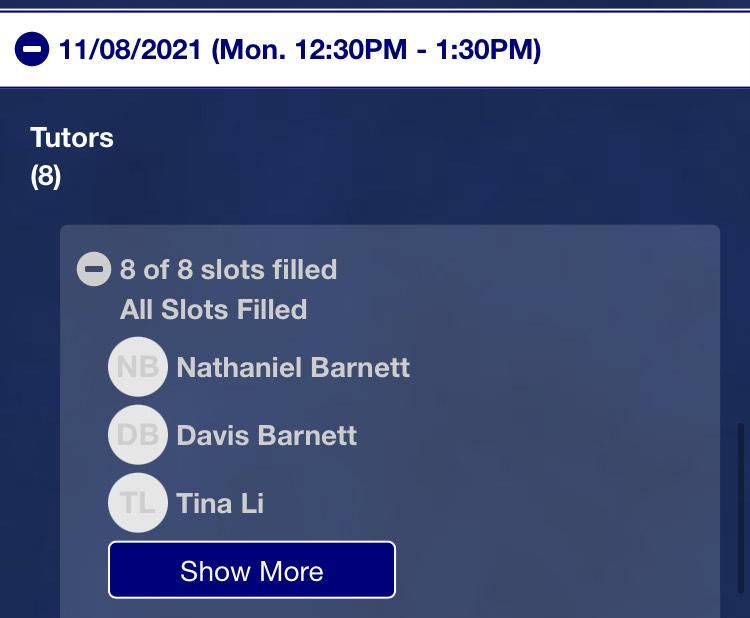Click the Tutors heading
Image resolution: width=750 pixels, height=618 pixels.
(x=72, y=137)
